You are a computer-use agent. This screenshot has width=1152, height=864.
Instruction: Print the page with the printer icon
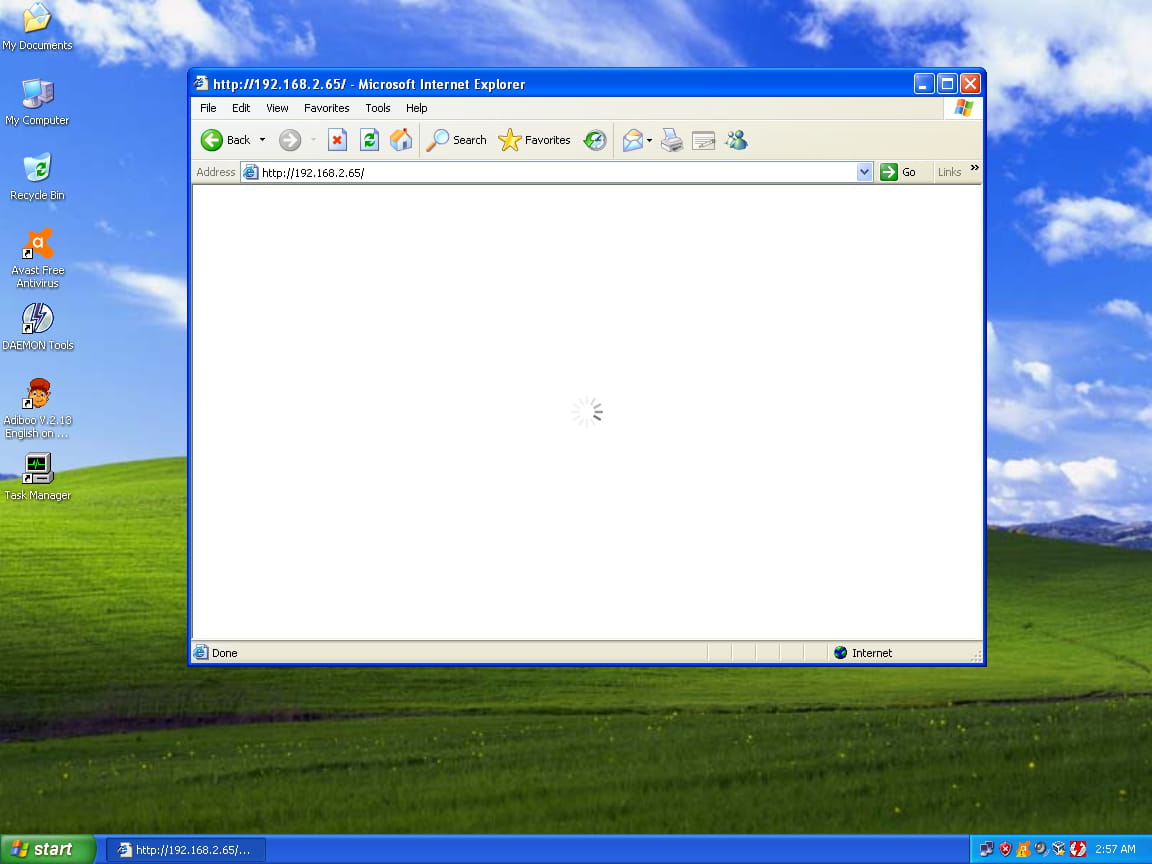(672, 140)
